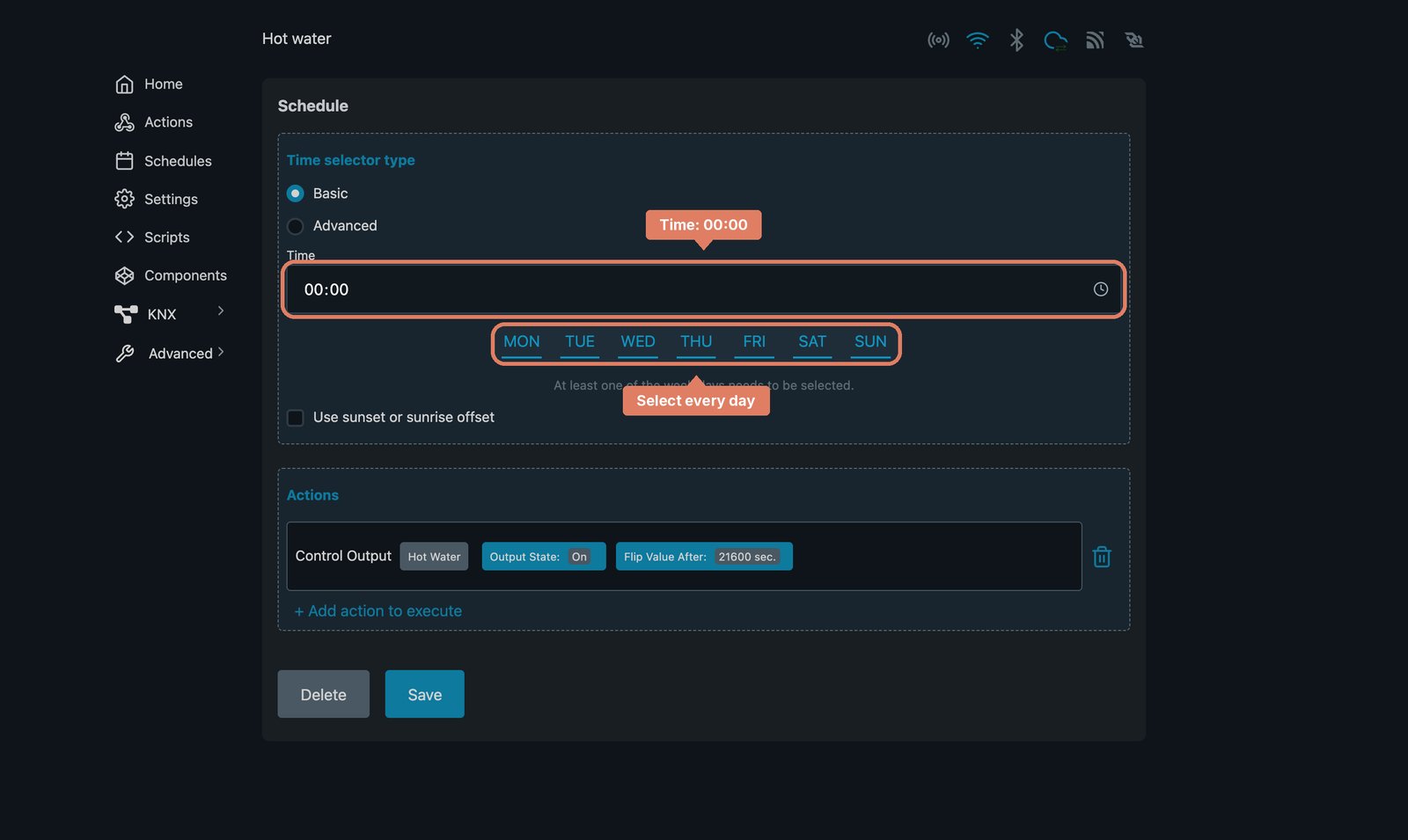Screen dimensions: 1408x840
Task: Open the clock picker icon in Time field
Action: (1100, 289)
